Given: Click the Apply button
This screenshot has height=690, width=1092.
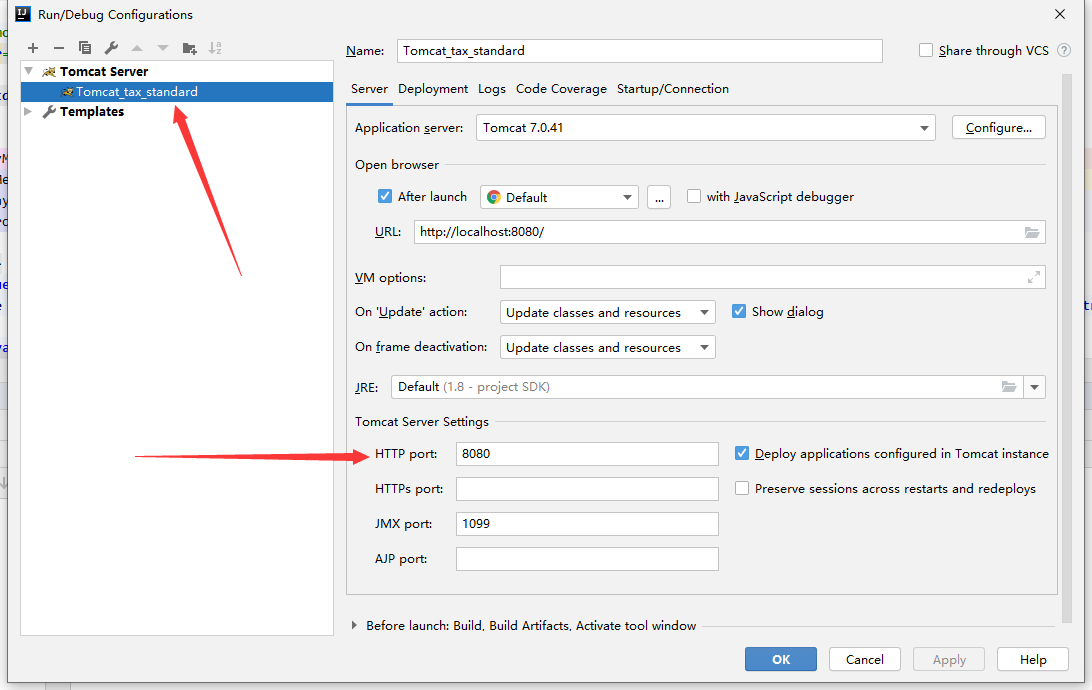Looking at the screenshot, I should (x=949, y=659).
